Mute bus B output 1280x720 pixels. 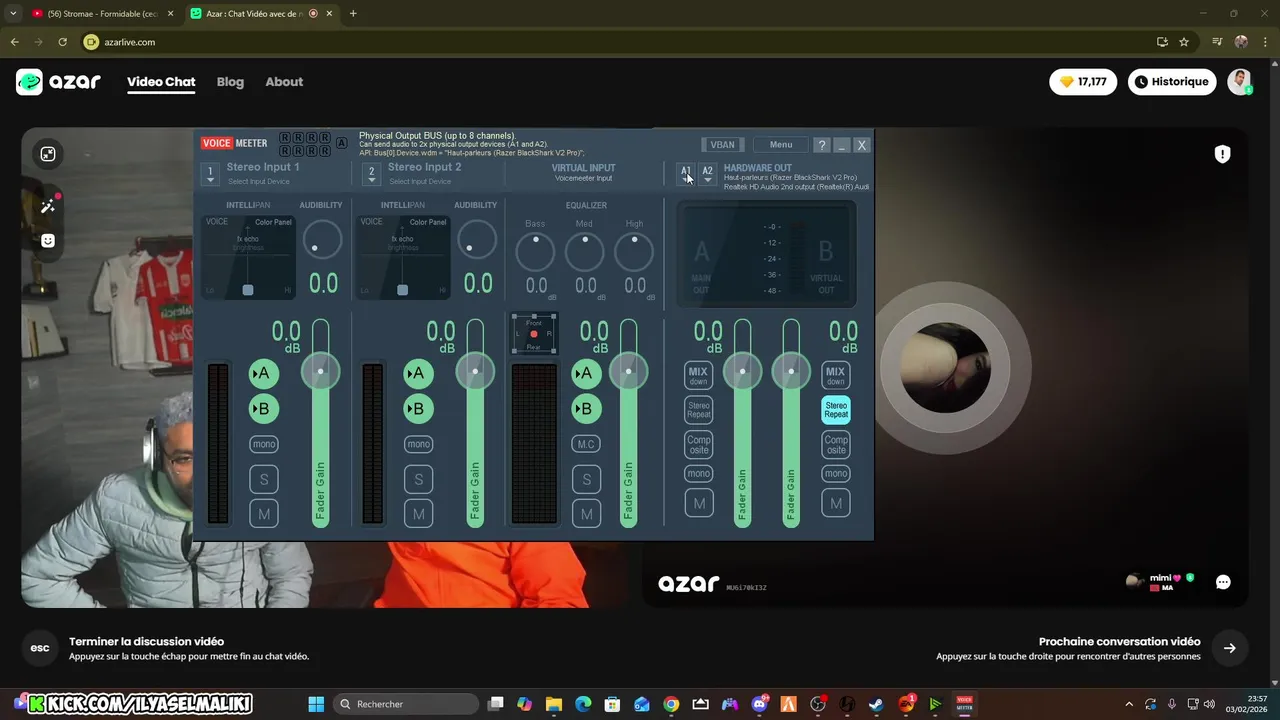[835, 503]
